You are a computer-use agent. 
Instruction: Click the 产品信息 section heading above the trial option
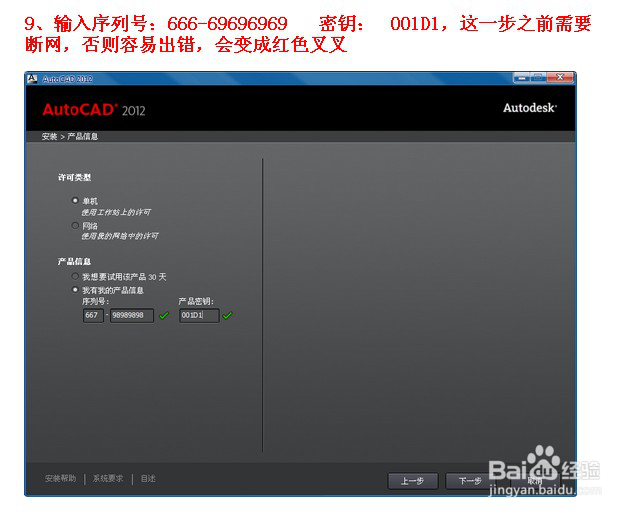pos(74,261)
